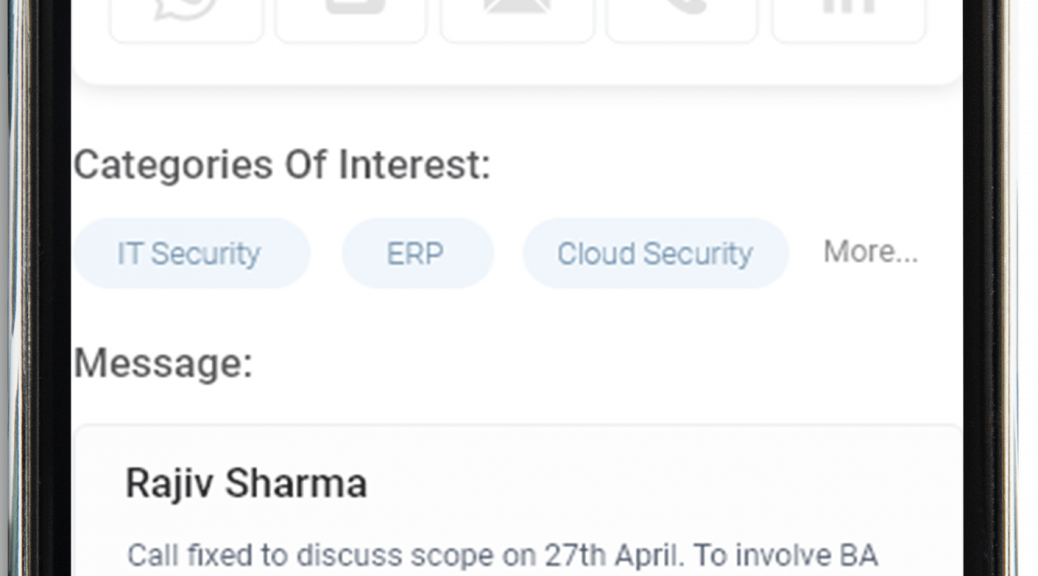
Task: Click the Message section heading
Action: 163,363
